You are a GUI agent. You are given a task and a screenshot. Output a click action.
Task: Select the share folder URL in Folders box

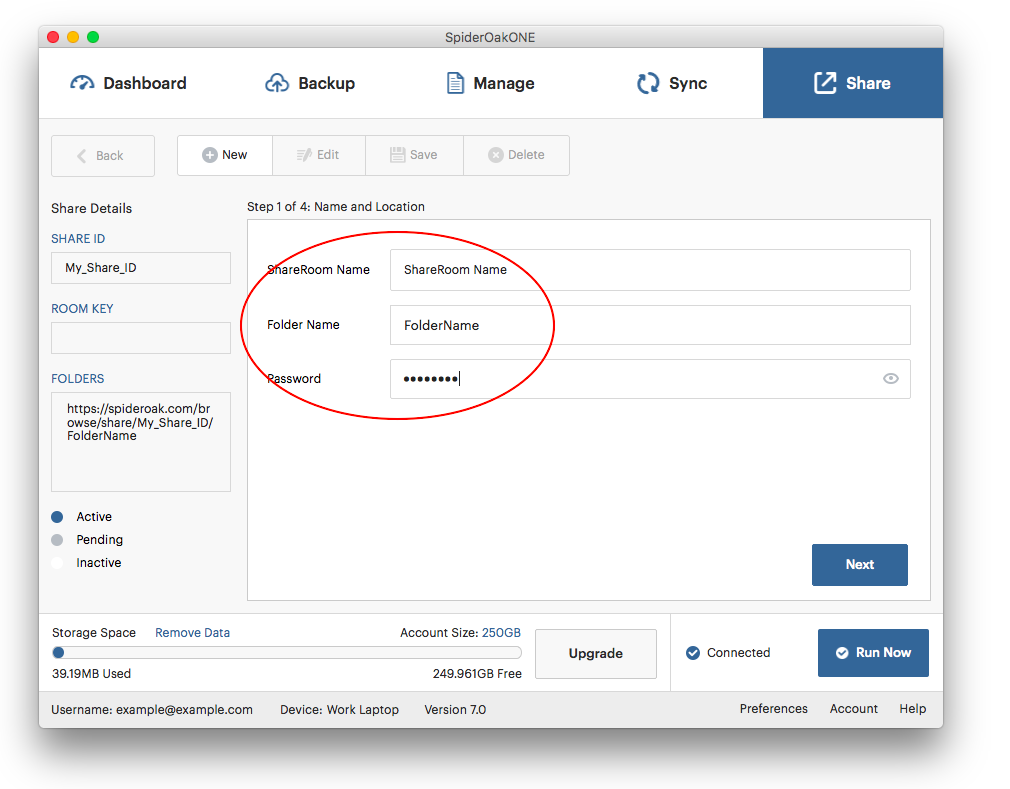140,423
